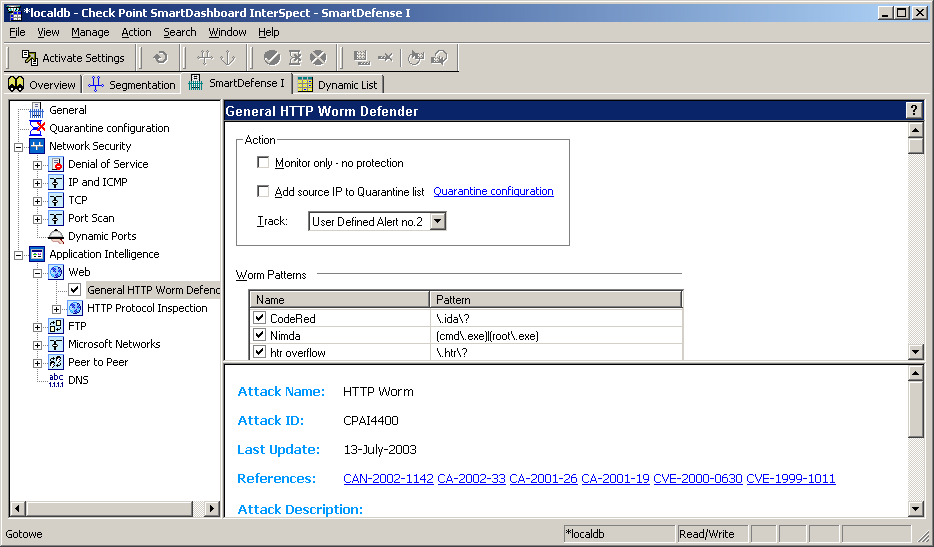This screenshot has height=547, width=934.
Task: Open the CVE-1999-1011 reference link
Action: coord(790,478)
